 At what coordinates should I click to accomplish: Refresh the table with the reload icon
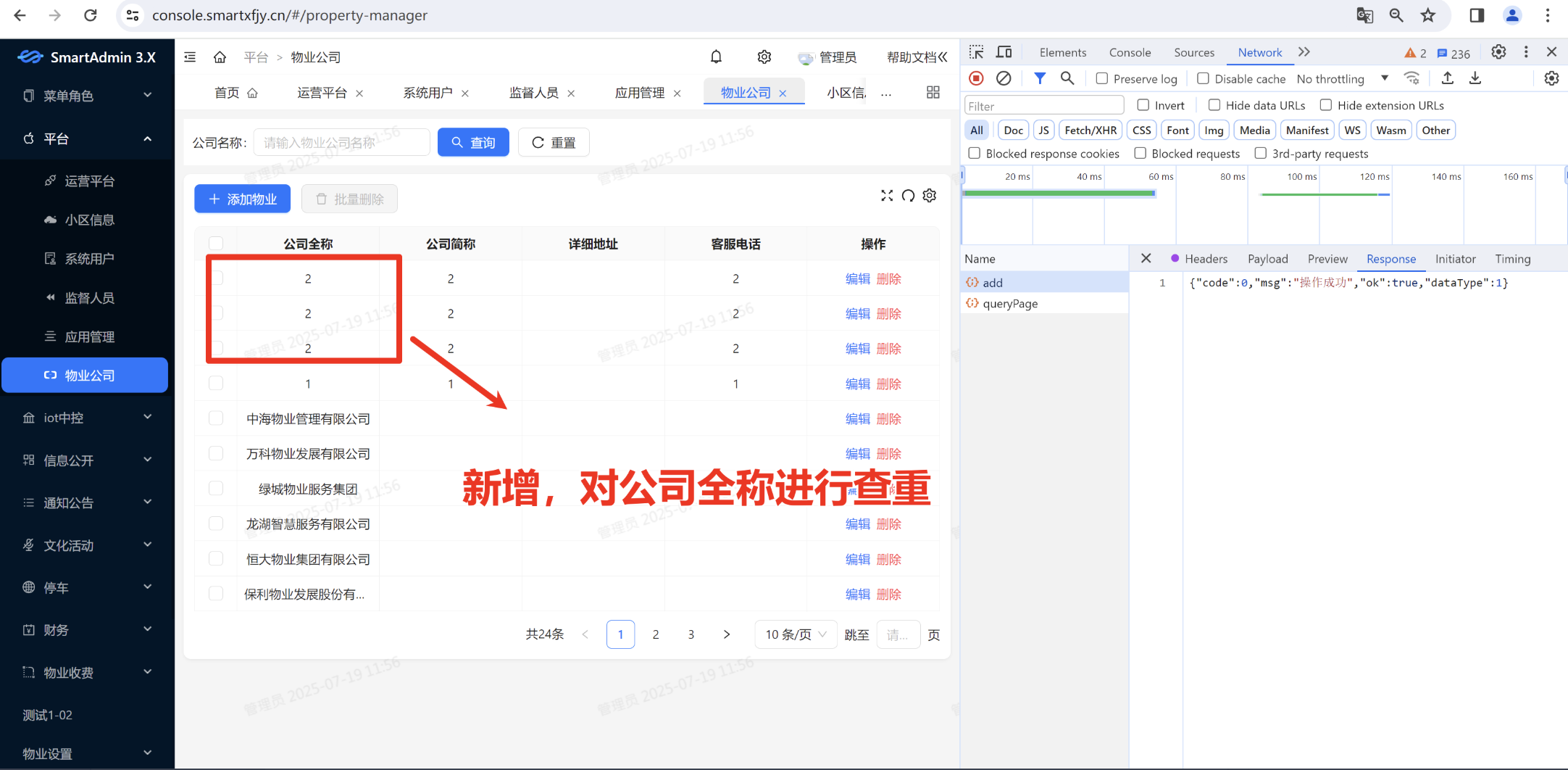click(908, 196)
